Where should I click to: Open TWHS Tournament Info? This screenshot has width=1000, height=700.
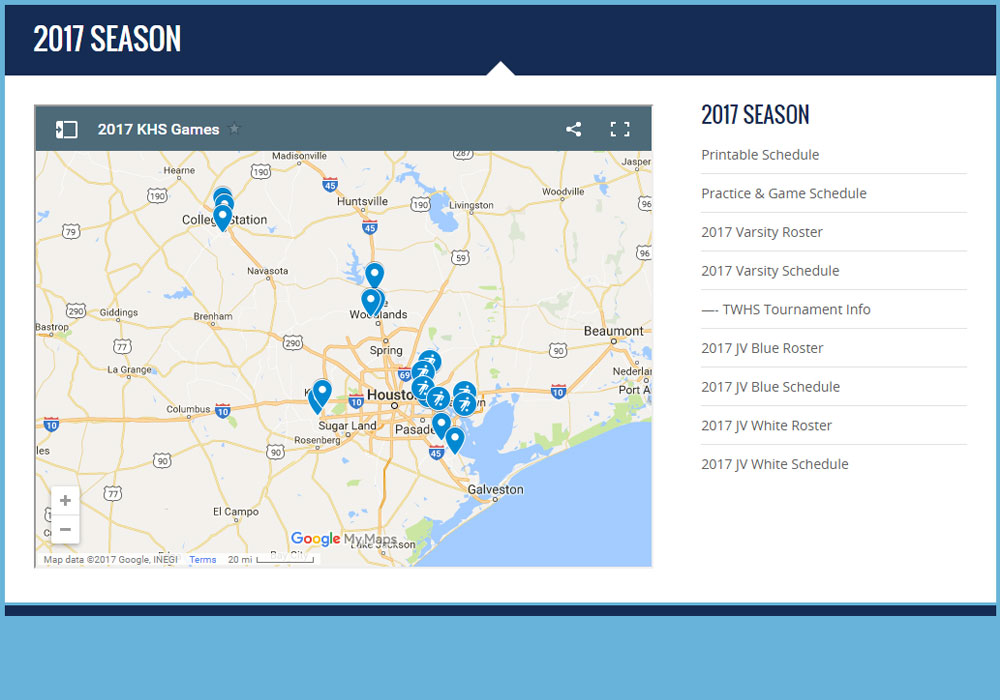click(x=786, y=309)
